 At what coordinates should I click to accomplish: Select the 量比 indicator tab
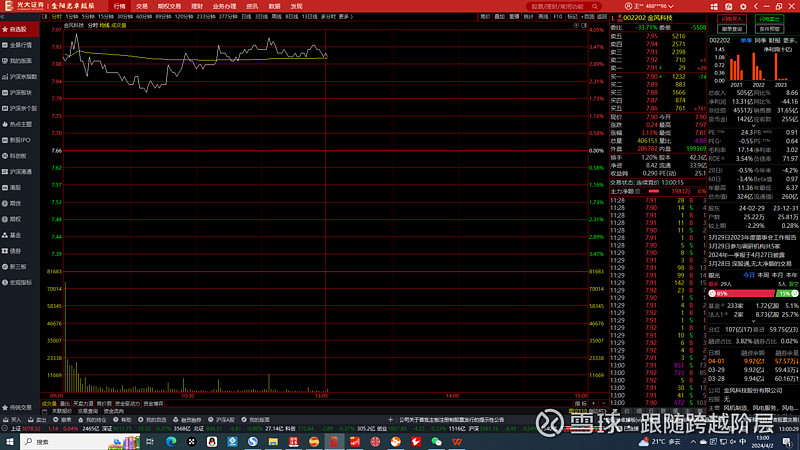click(65, 404)
